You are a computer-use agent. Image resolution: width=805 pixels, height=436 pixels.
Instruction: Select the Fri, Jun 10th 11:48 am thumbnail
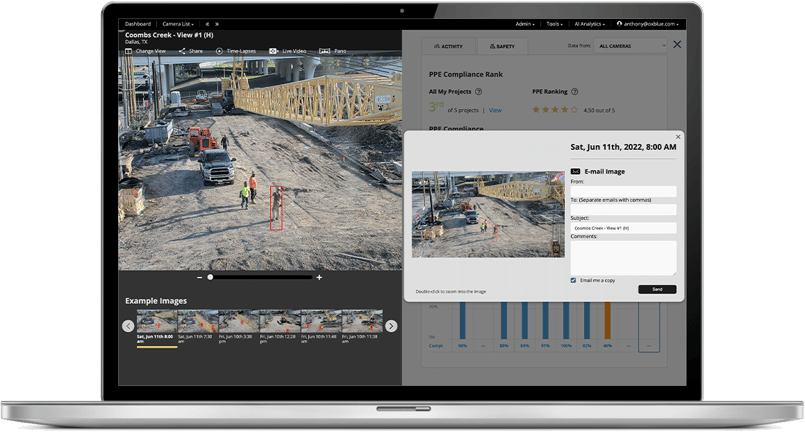(x=321, y=321)
